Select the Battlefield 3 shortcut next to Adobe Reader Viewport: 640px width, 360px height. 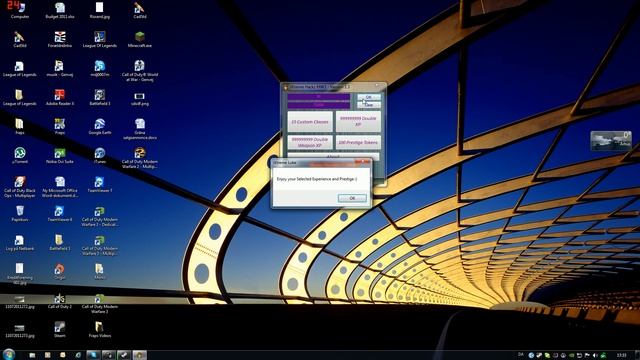[x=100, y=98]
